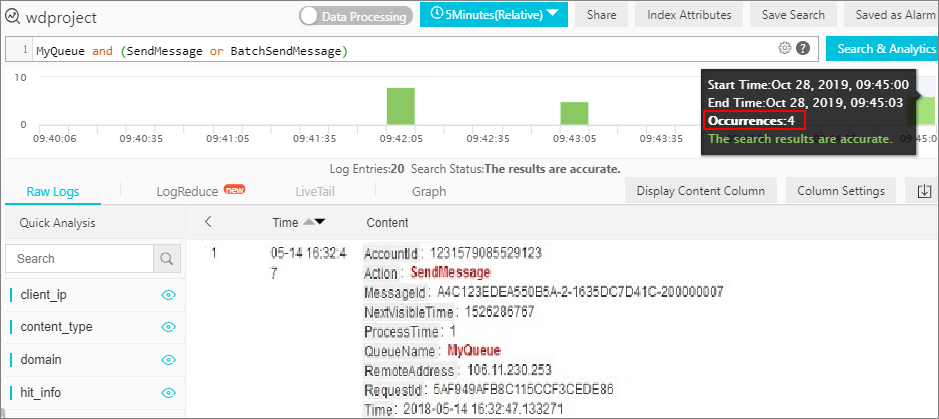The width and height of the screenshot is (939, 419).
Task: Click the MessageId value
Action: 580,292
